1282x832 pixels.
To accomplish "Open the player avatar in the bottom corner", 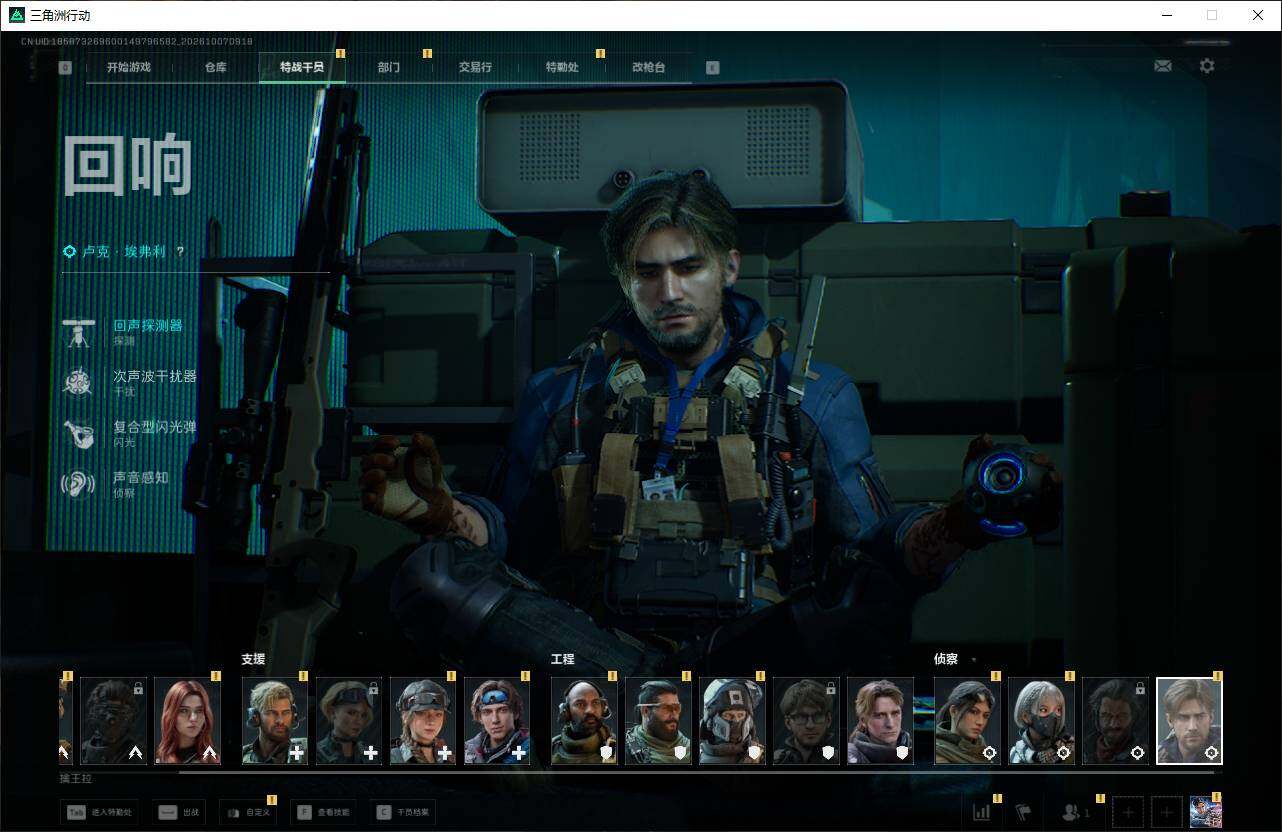I will [x=1206, y=812].
